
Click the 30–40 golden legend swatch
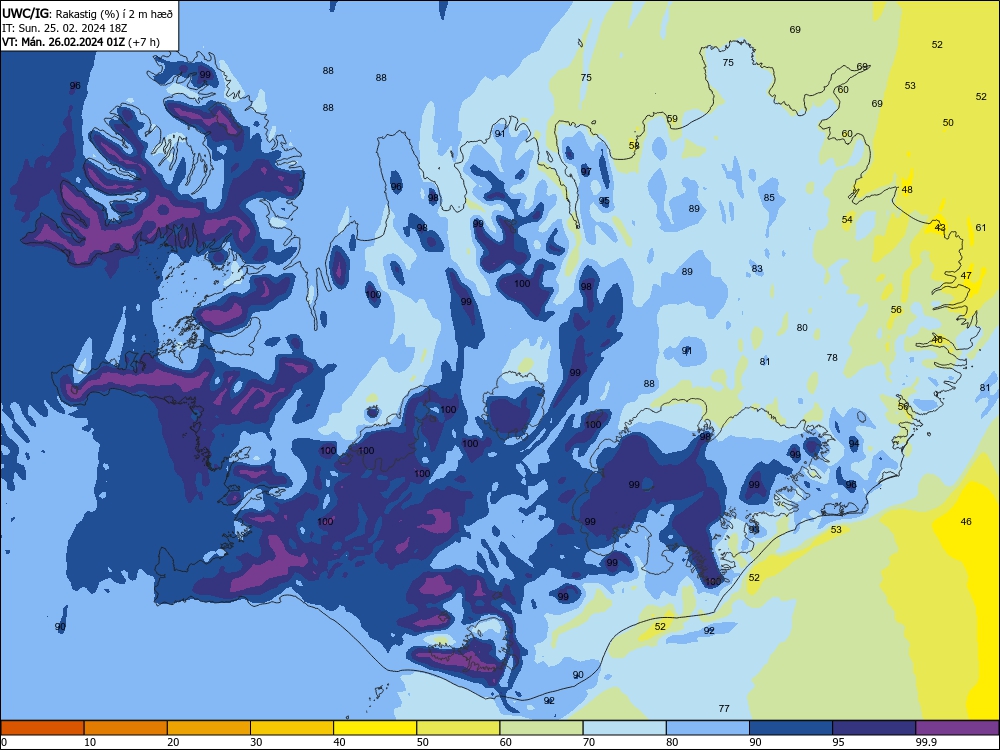pyautogui.click(x=292, y=728)
